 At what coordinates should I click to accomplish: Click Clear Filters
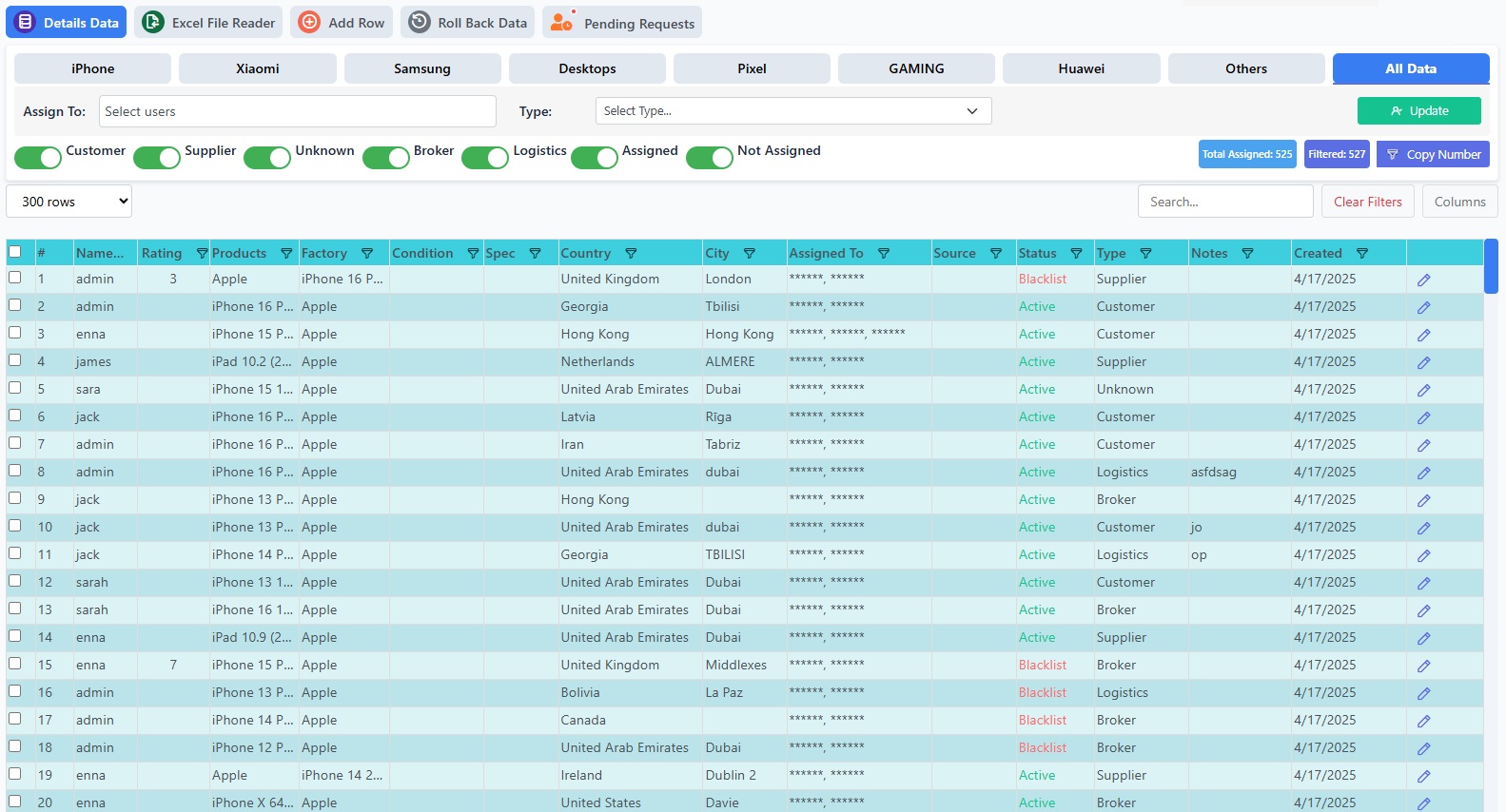click(1367, 202)
